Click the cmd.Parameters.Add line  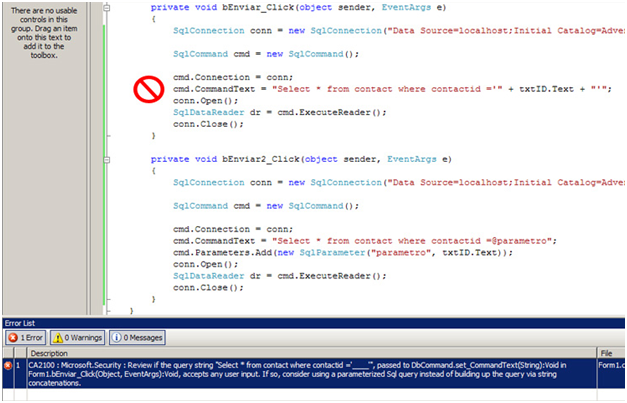[x=343, y=253]
